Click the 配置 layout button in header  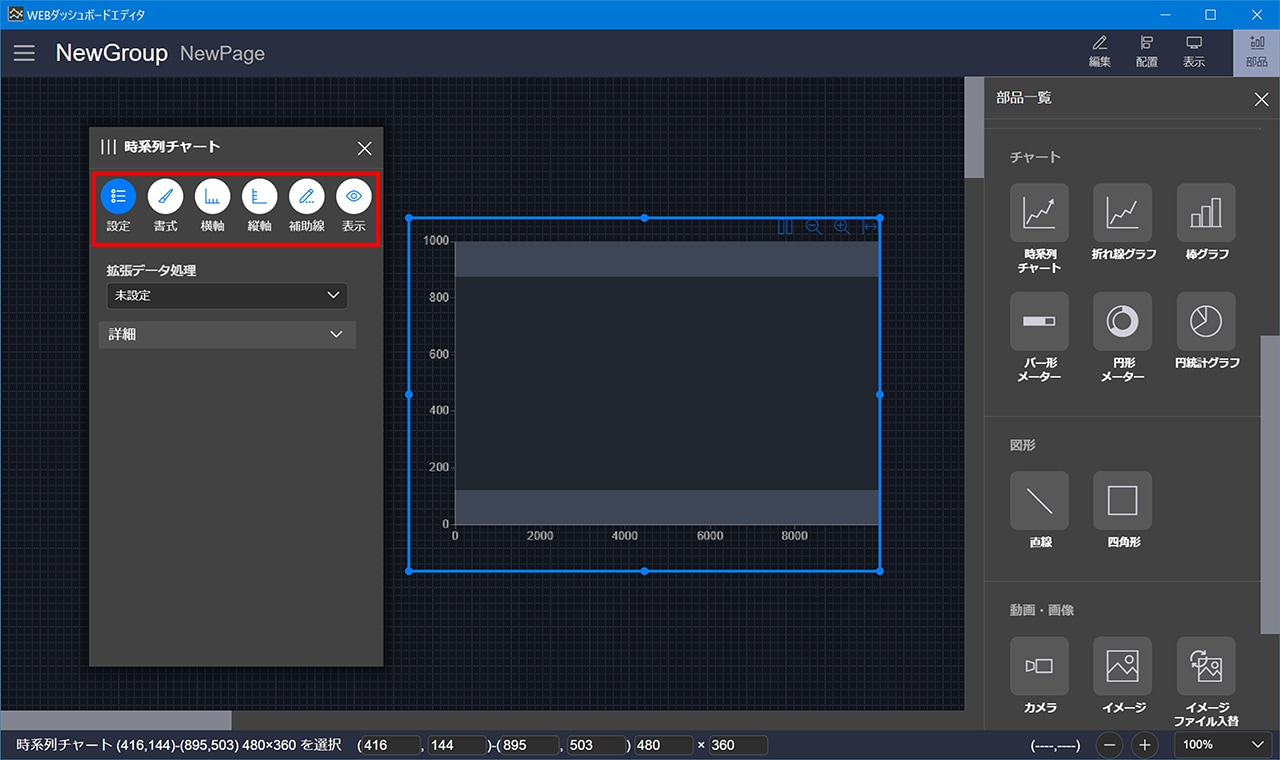click(x=1146, y=52)
